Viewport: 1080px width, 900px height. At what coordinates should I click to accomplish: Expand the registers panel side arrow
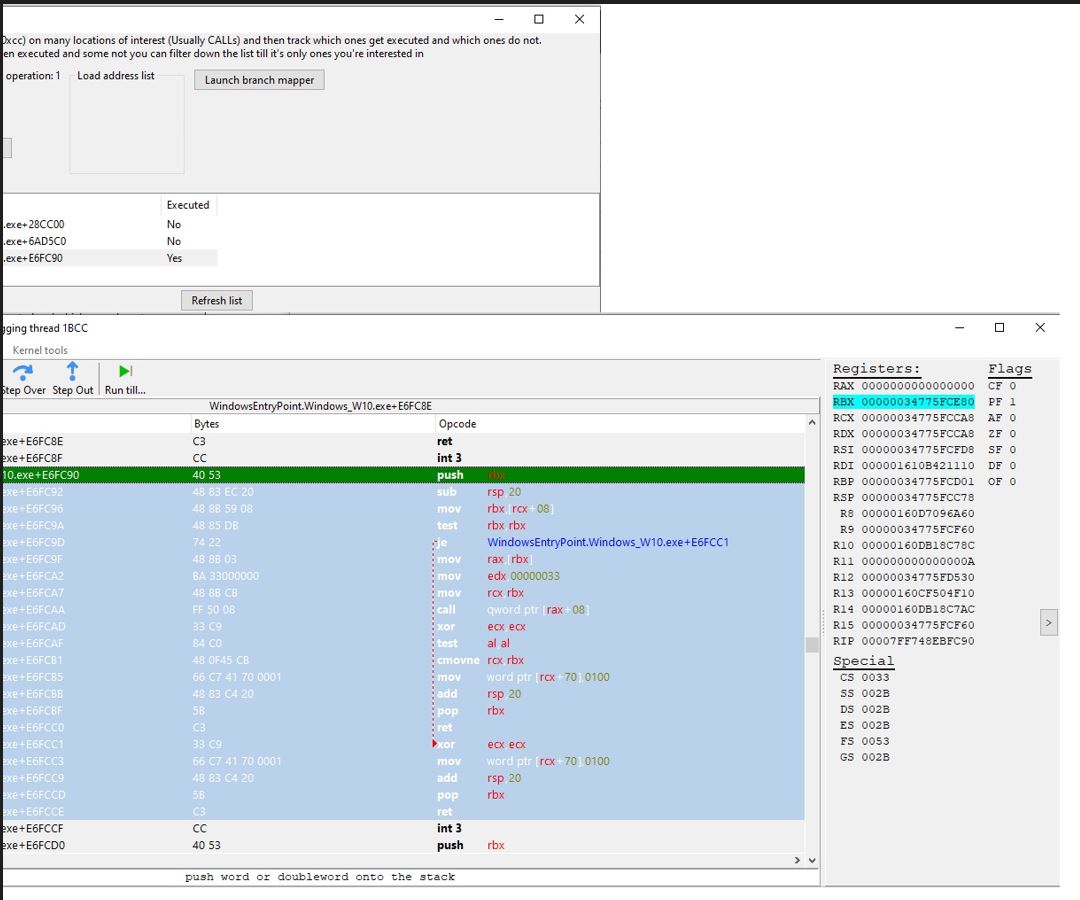pyautogui.click(x=1048, y=622)
